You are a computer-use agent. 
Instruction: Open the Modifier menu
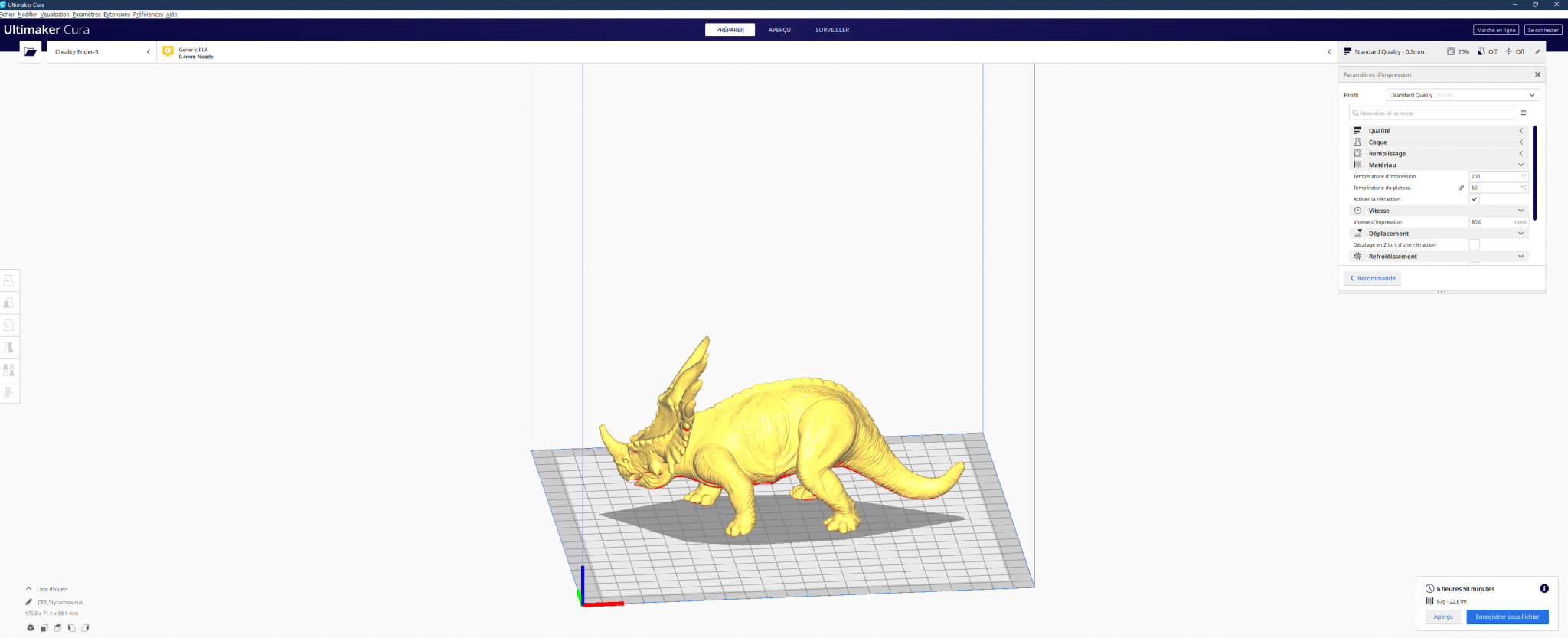pos(27,15)
